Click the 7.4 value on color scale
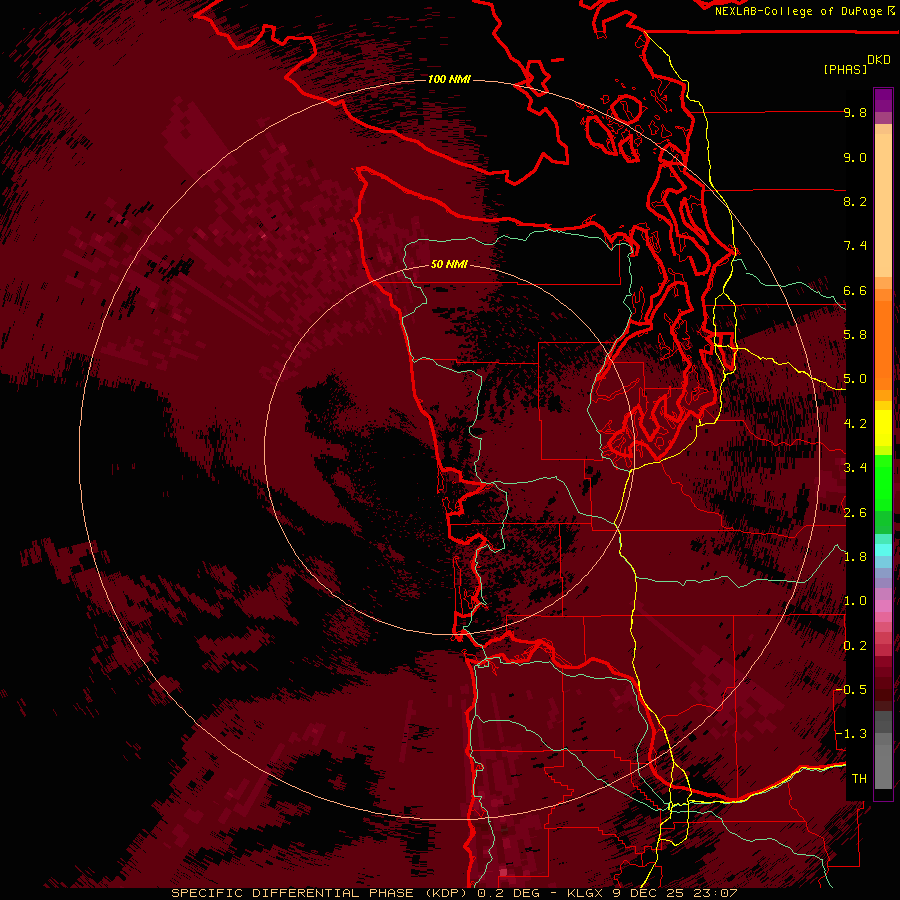This screenshot has height=900, width=900. 855,246
